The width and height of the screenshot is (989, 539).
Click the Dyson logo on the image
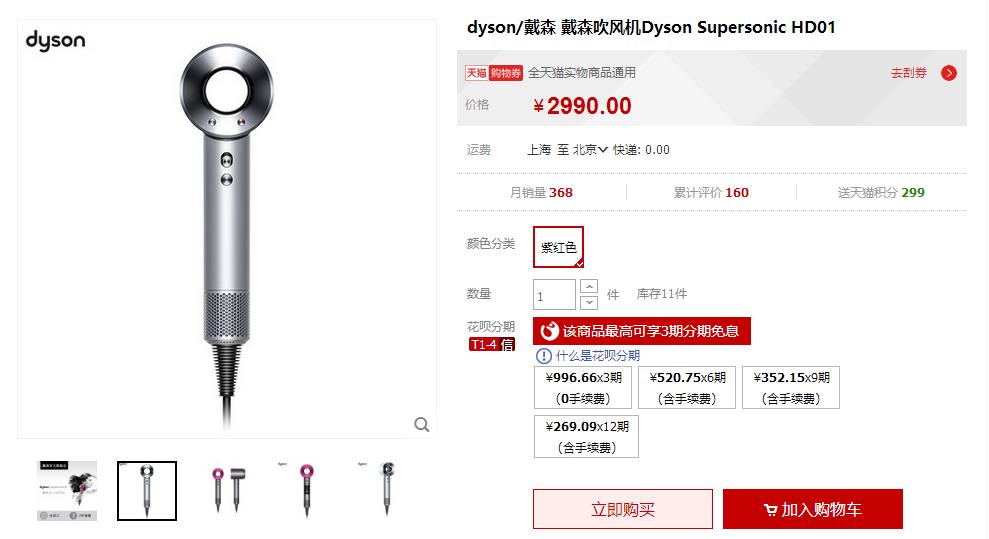click(56, 41)
